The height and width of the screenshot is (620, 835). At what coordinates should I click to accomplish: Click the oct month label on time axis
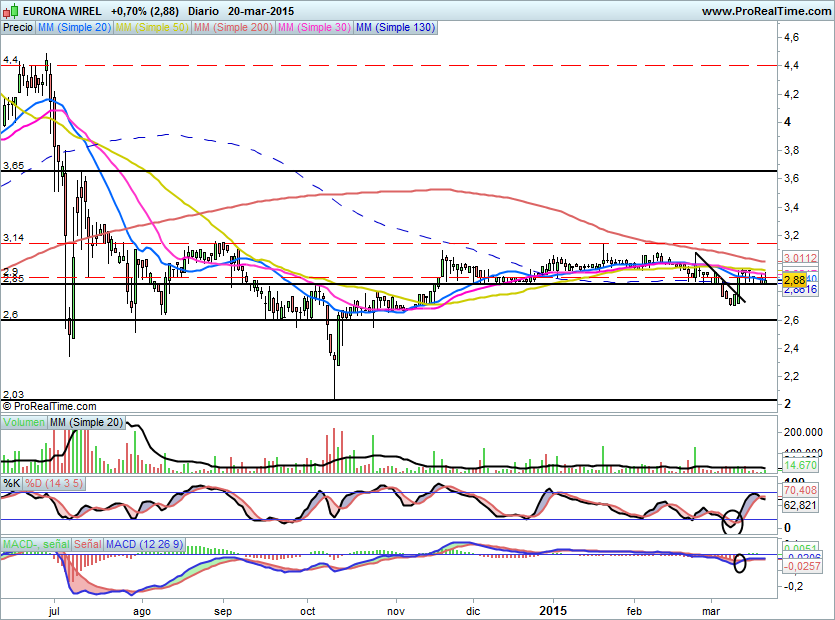(307, 611)
